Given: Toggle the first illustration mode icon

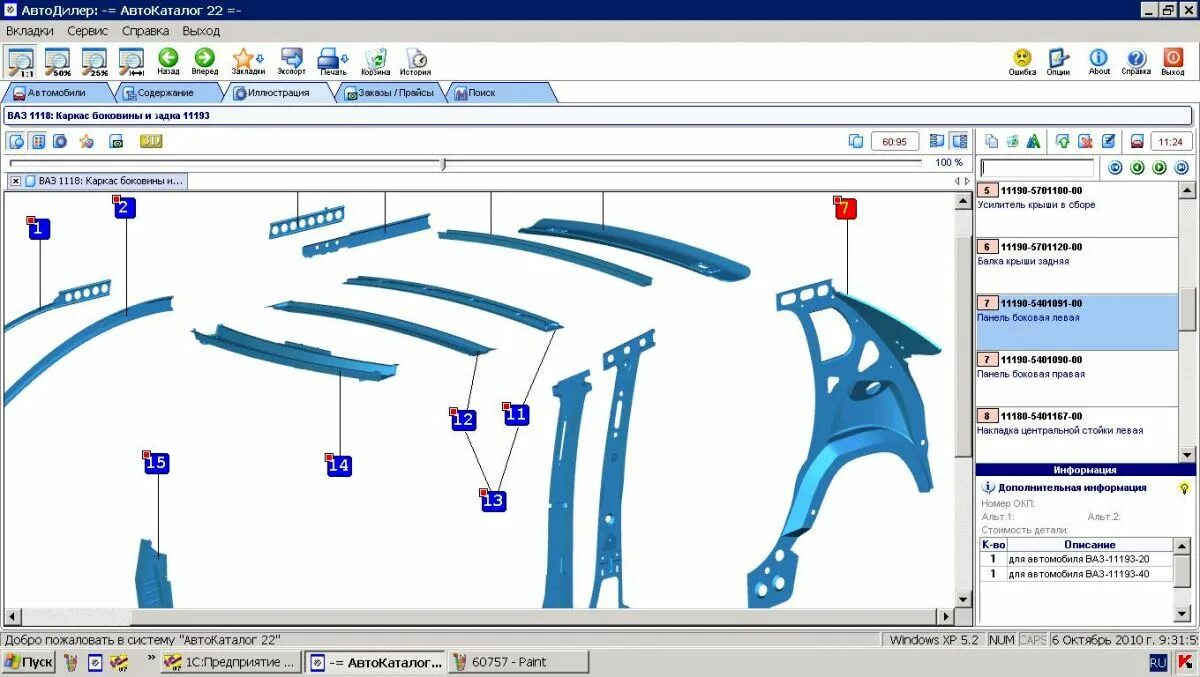Looking at the screenshot, I should click(16, 141).
